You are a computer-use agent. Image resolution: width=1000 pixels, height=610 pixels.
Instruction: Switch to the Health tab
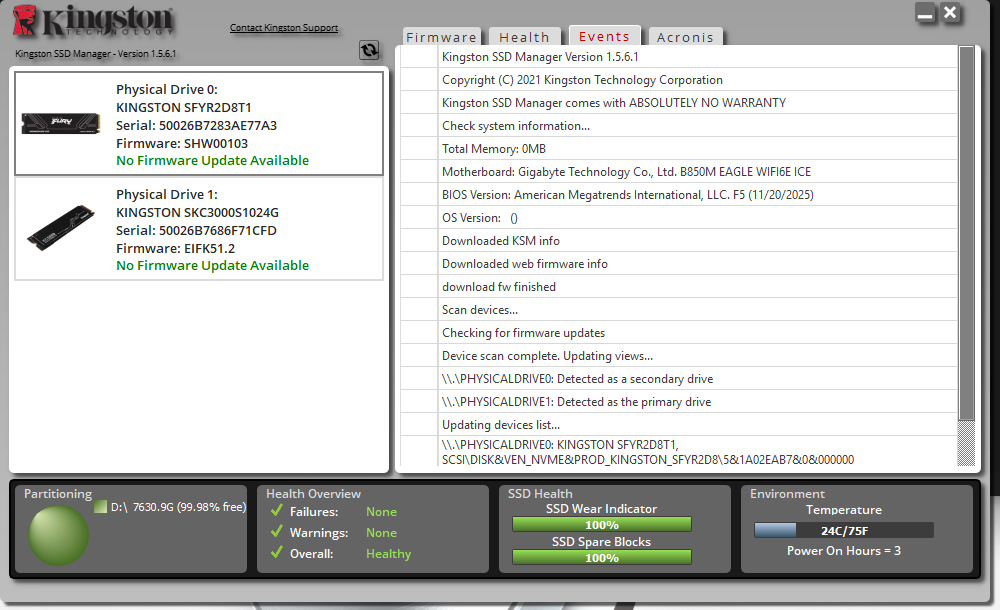pos(524,37)
